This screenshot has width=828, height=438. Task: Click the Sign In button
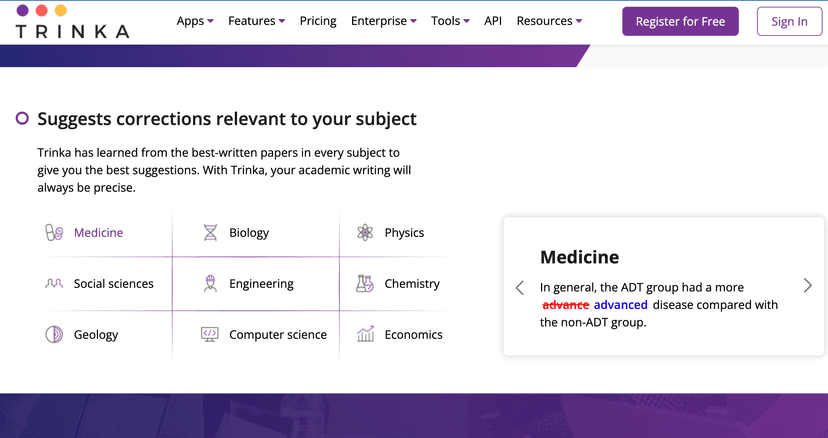[x=789, y=22]
